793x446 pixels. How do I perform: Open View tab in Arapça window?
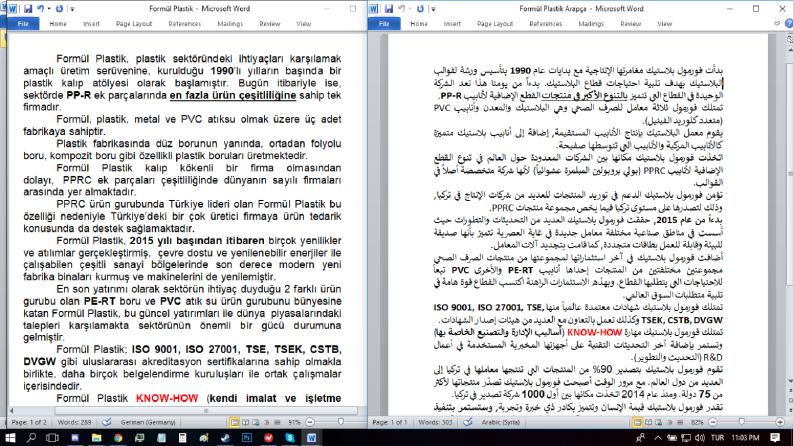pos(665,24)
